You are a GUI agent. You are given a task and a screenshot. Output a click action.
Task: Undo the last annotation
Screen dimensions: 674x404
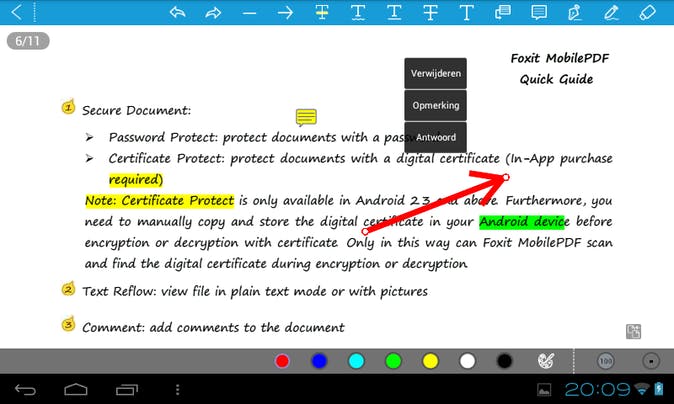click(178, 12)
